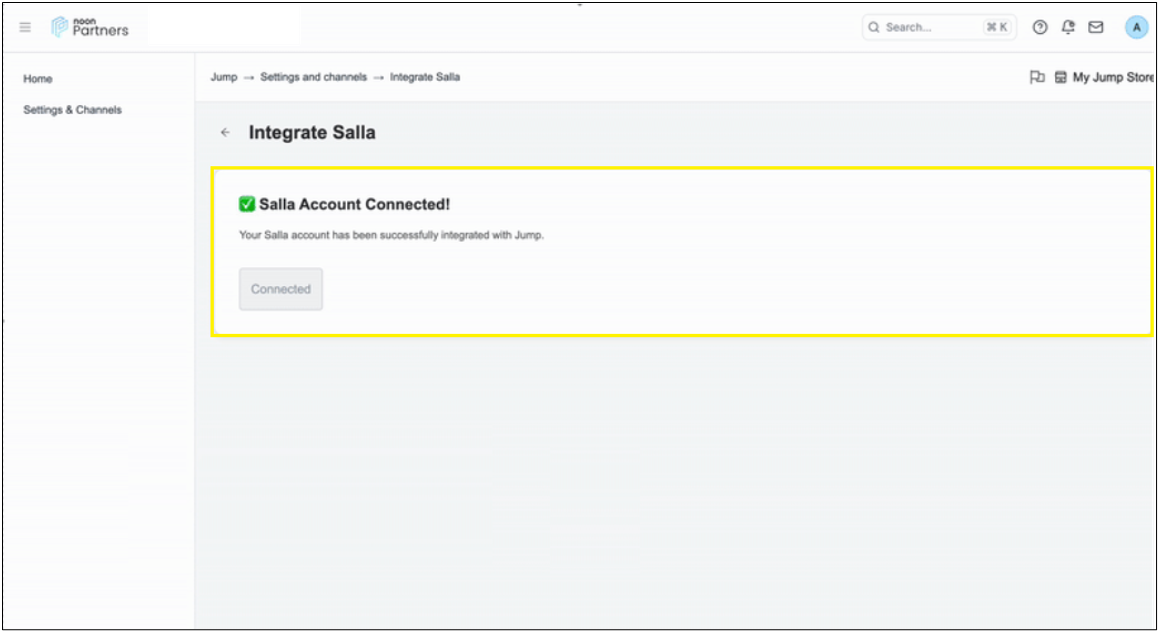Click the Integrate Salla page heading

click(x=311, y=132)
